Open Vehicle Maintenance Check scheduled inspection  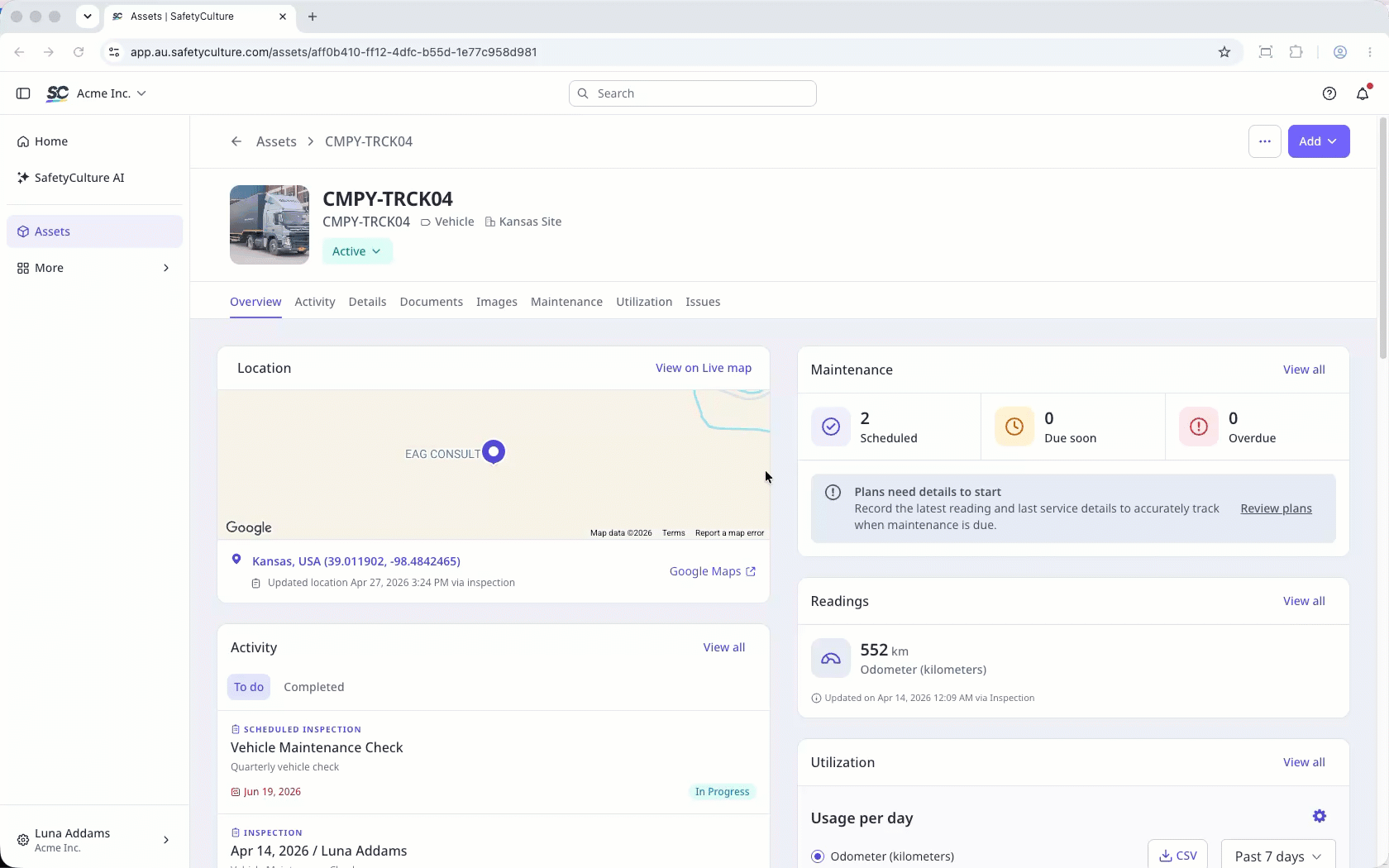[494, 761]
